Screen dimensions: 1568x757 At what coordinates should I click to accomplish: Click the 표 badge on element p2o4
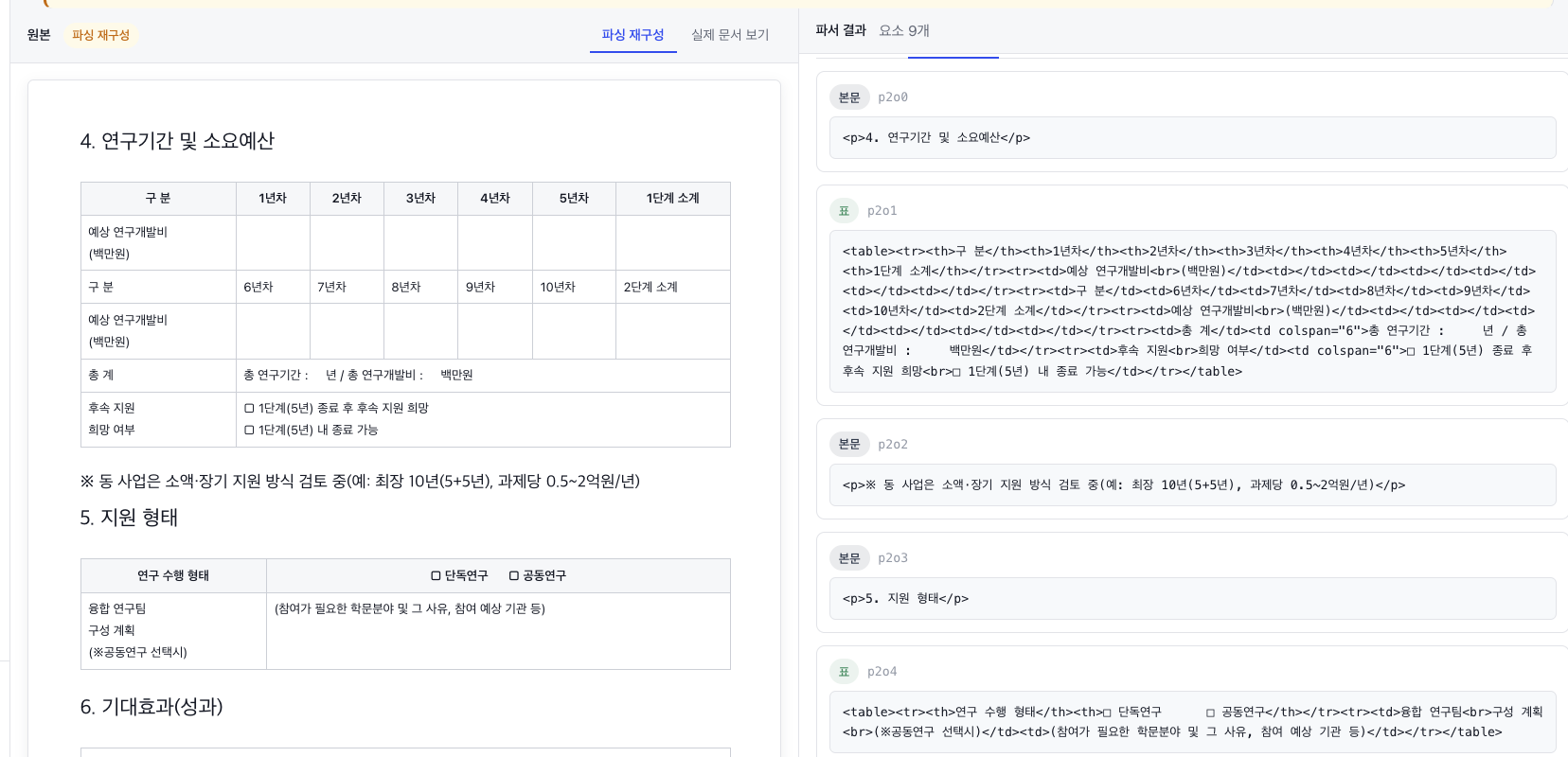(x=844, y=672)
